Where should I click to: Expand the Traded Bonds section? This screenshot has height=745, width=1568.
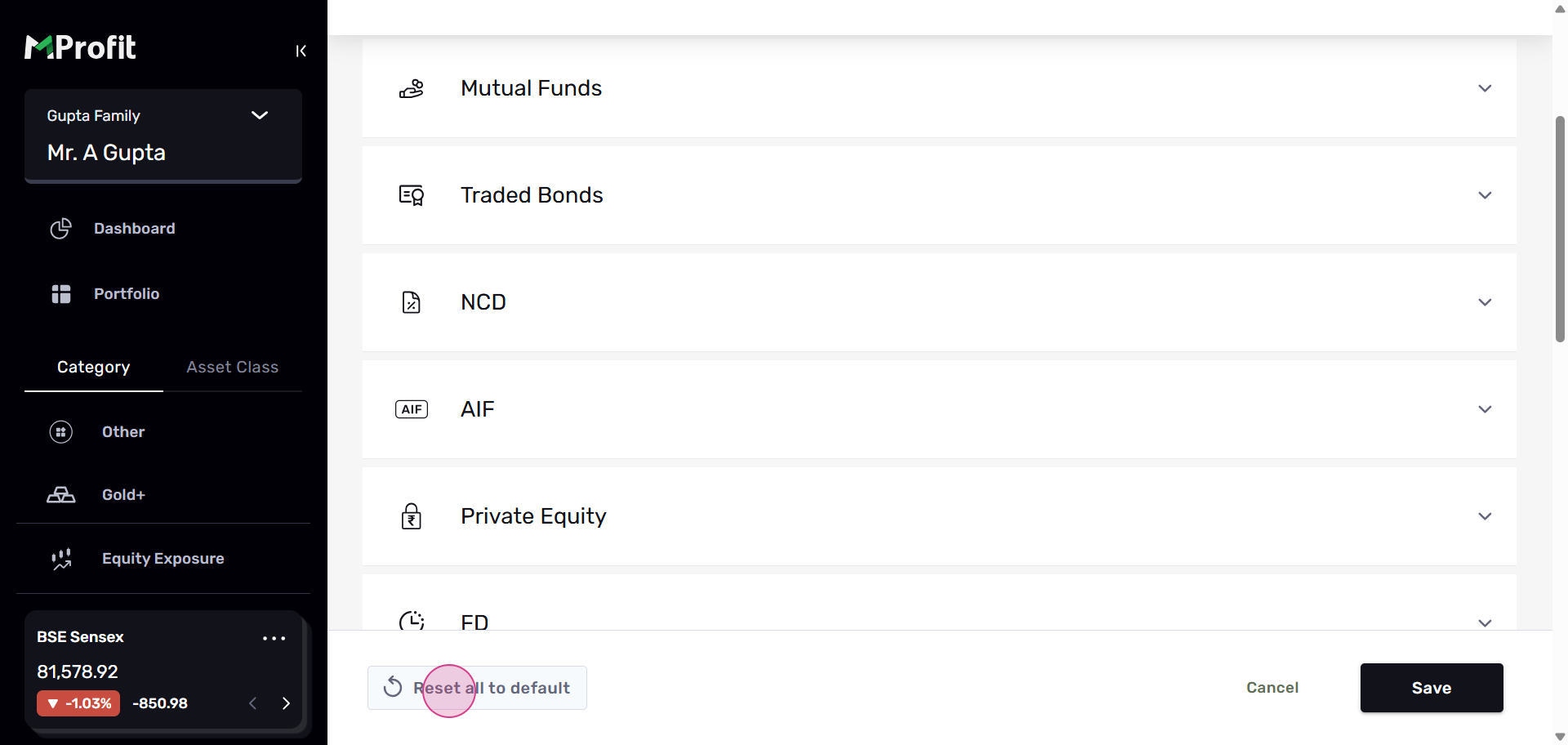(x=1485, y=195)
